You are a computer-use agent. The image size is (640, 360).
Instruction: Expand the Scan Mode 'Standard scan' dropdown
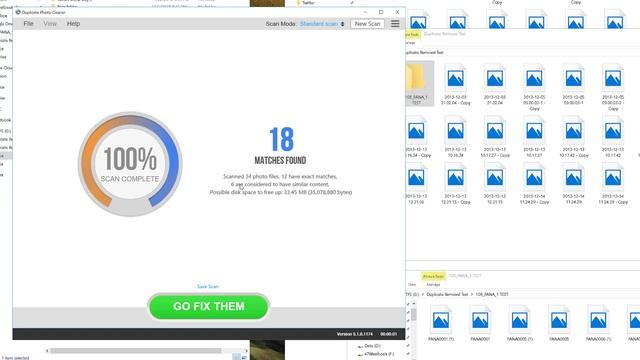(322, 24)
